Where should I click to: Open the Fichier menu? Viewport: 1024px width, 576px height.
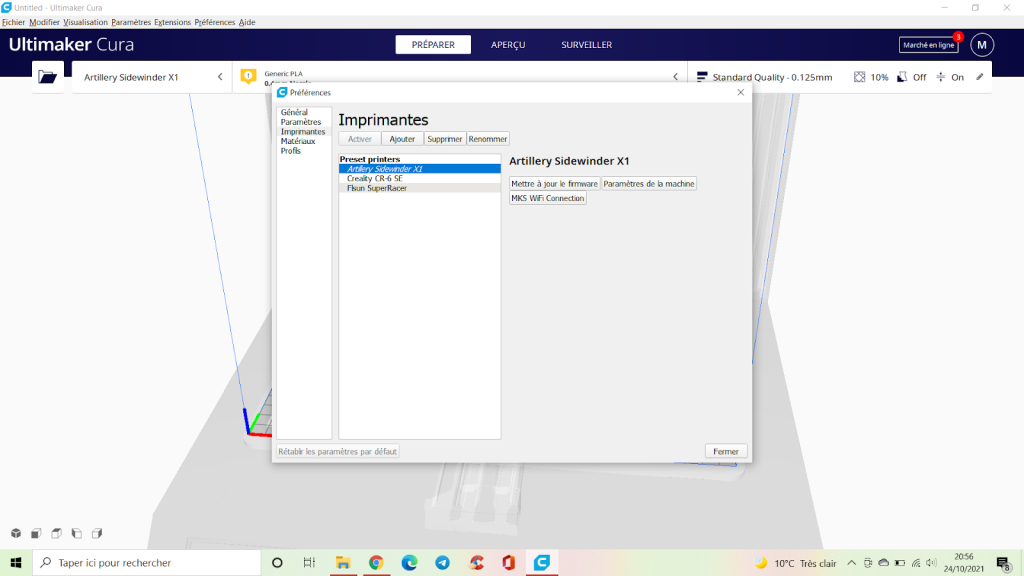(x=13, y=22)
